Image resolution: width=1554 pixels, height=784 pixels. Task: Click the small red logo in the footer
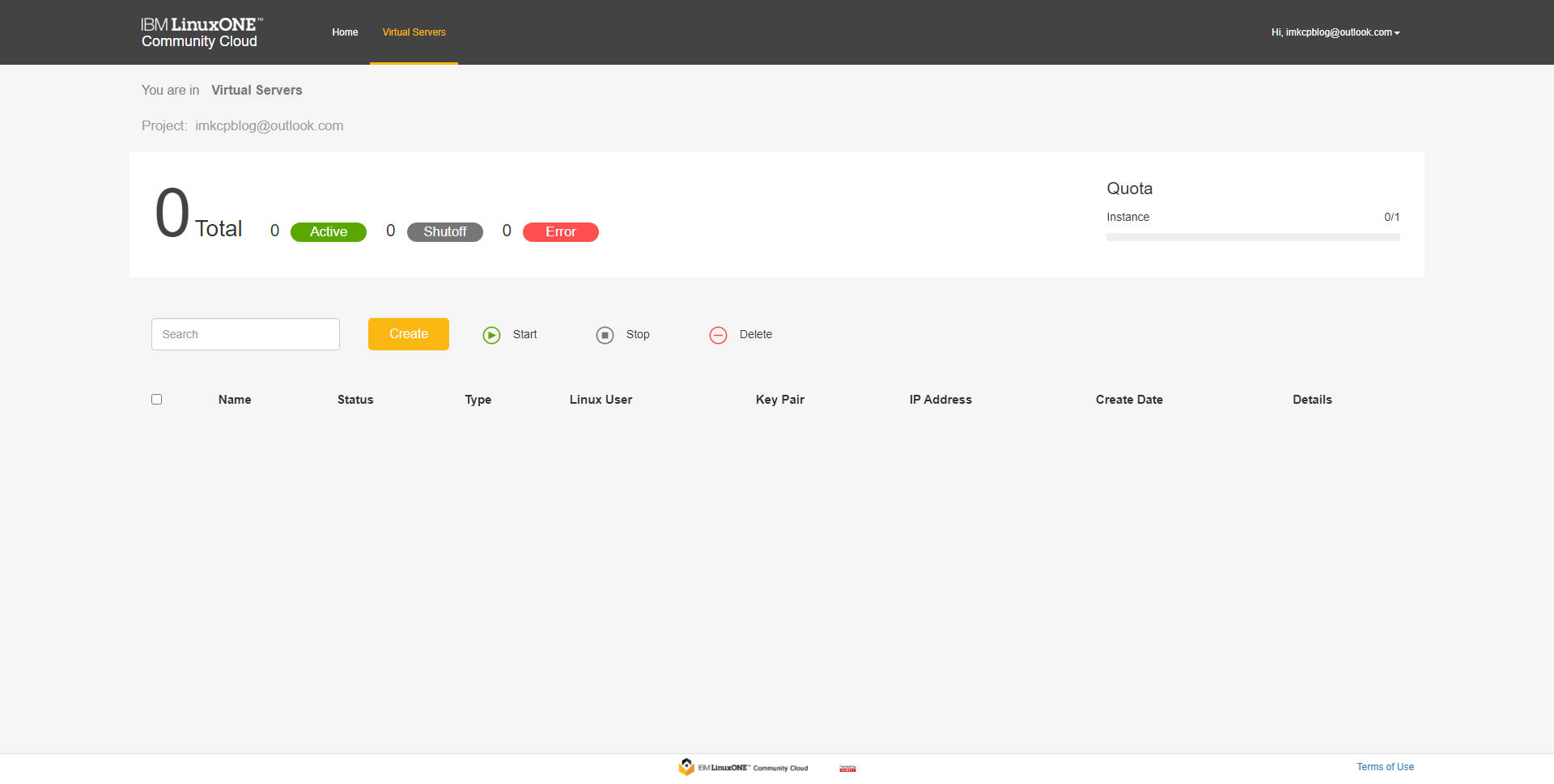(847, 768)
